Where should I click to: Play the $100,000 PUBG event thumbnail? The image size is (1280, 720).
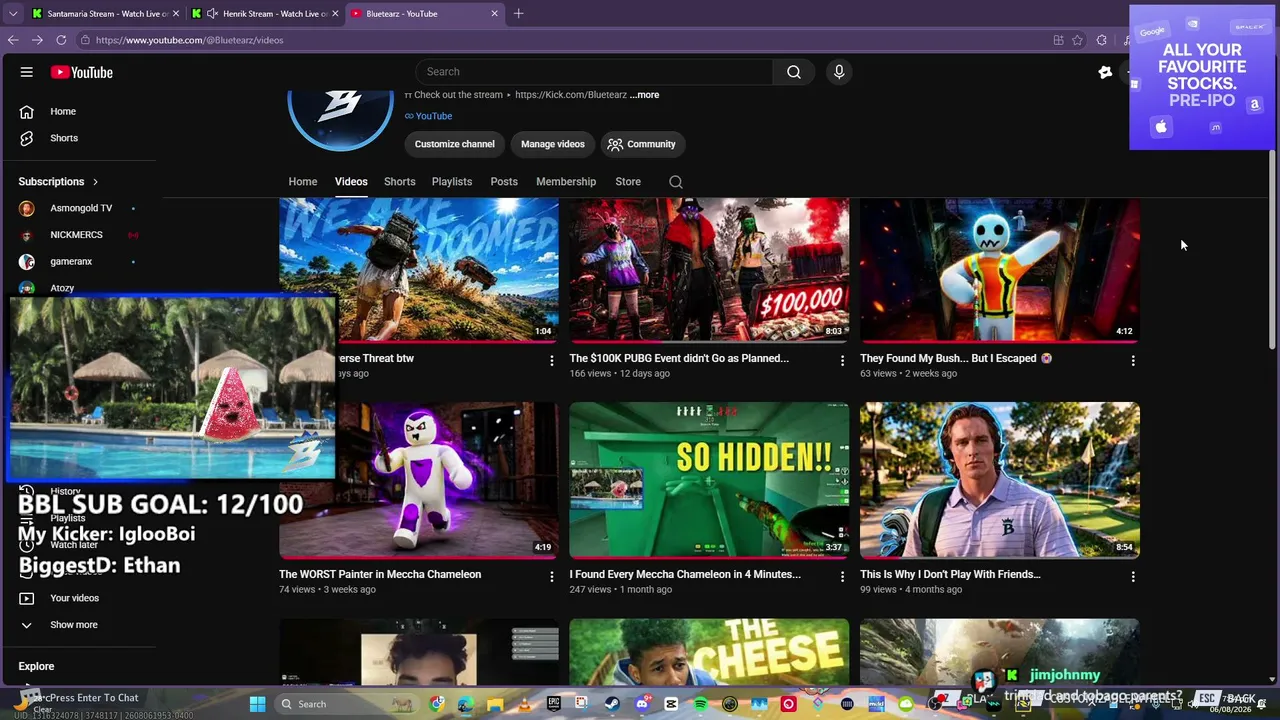point(709,270)
